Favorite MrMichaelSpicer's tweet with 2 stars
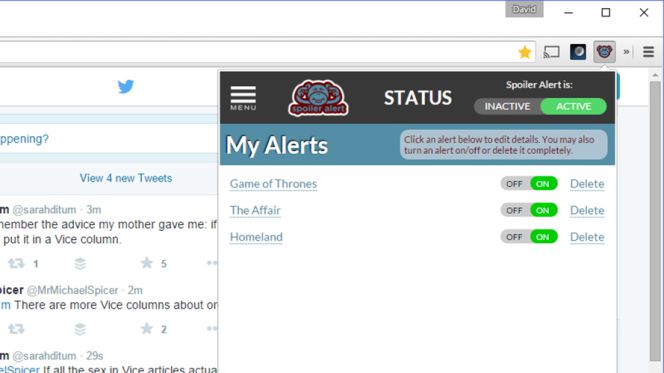This screenshot has height=373, width=664. tap(147, 328)
